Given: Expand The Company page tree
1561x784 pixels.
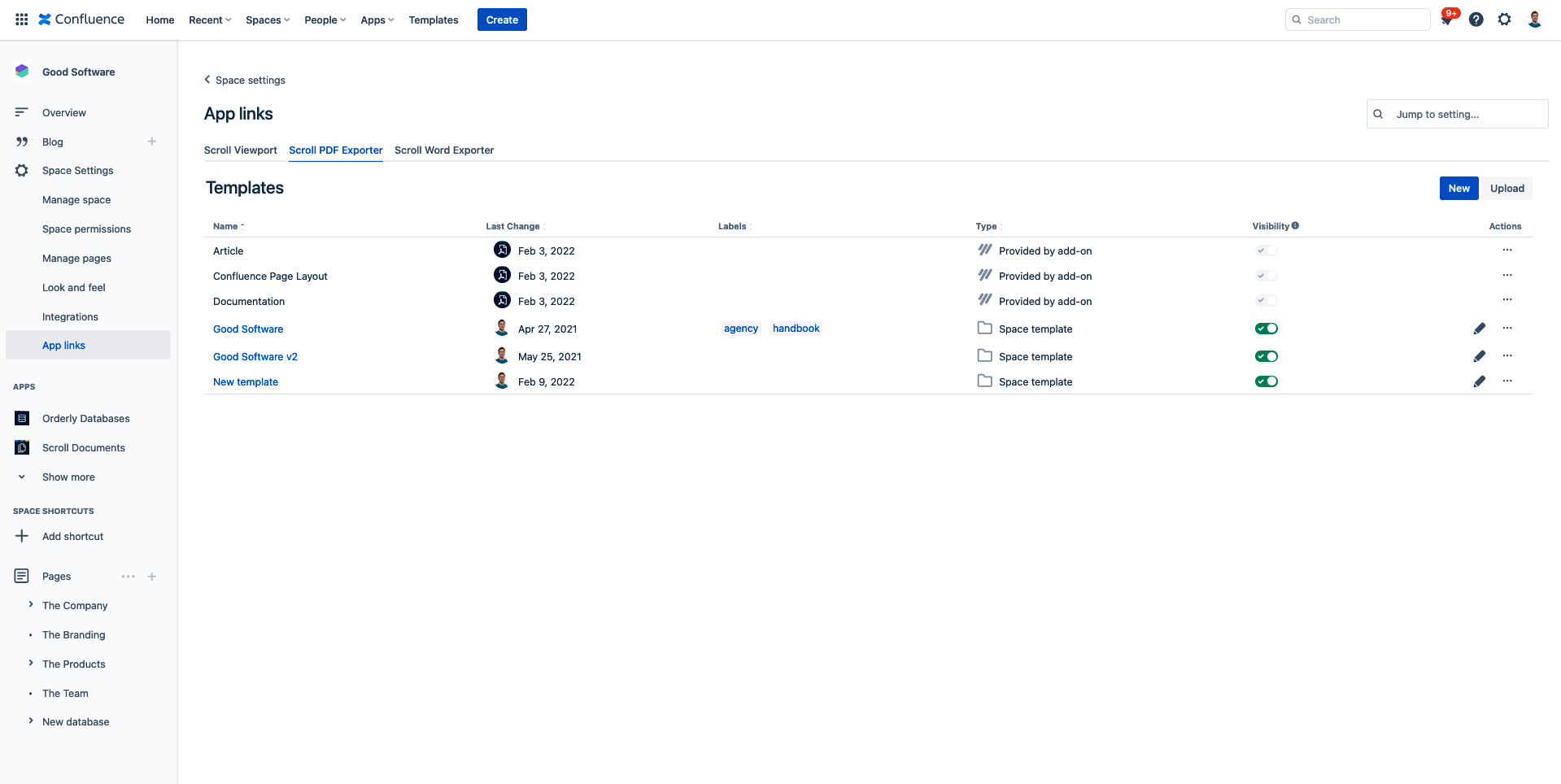Looking at the screenshot, I should coord(31,605).
